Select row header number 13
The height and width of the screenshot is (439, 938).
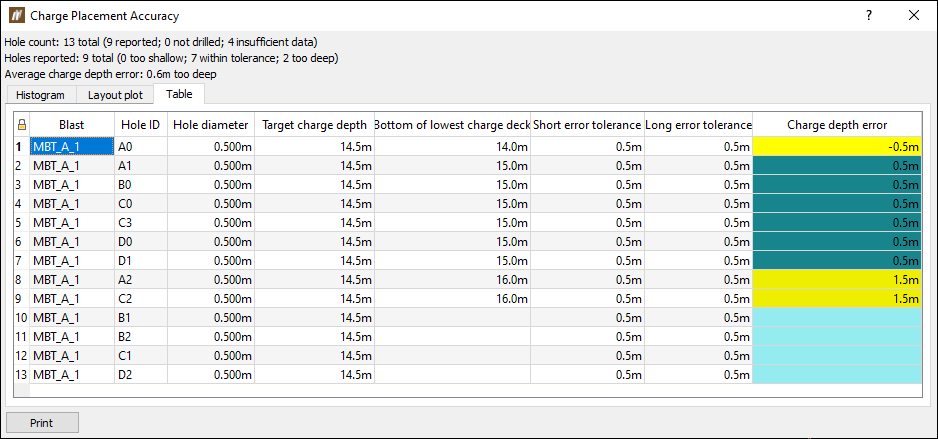click(x=22, y=374)
